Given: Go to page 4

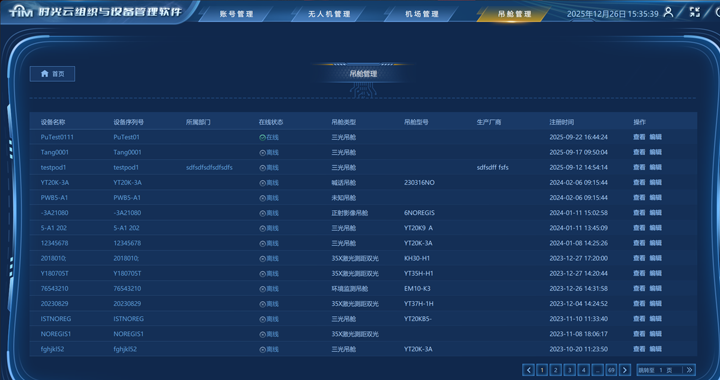Looking at the screenshot, I should 584,370.
